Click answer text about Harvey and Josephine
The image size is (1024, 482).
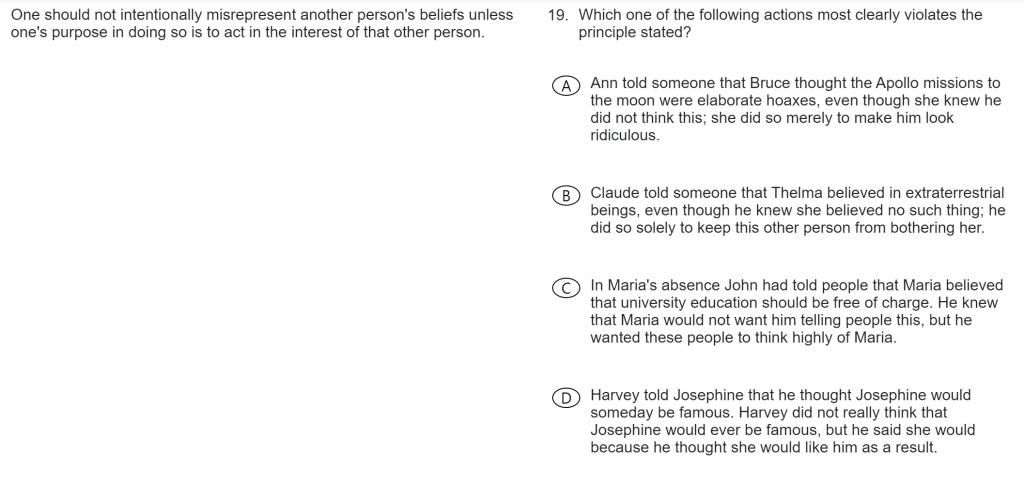pos(782,421)
